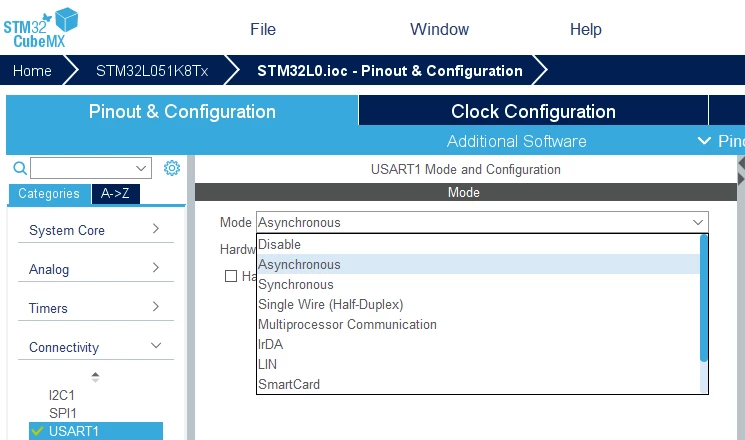This screenshot has height=440, width=745.
Task: Open the settings gear next to search
Action: click(172, 168)
